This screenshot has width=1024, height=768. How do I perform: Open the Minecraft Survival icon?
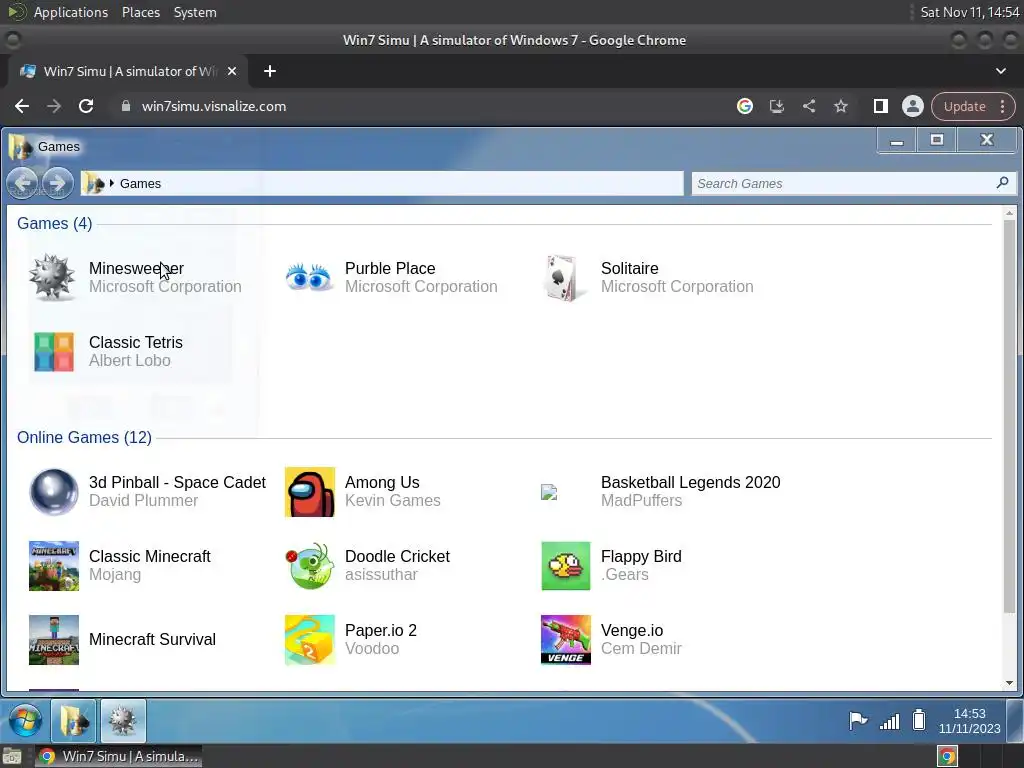click(x=54, y=639)
